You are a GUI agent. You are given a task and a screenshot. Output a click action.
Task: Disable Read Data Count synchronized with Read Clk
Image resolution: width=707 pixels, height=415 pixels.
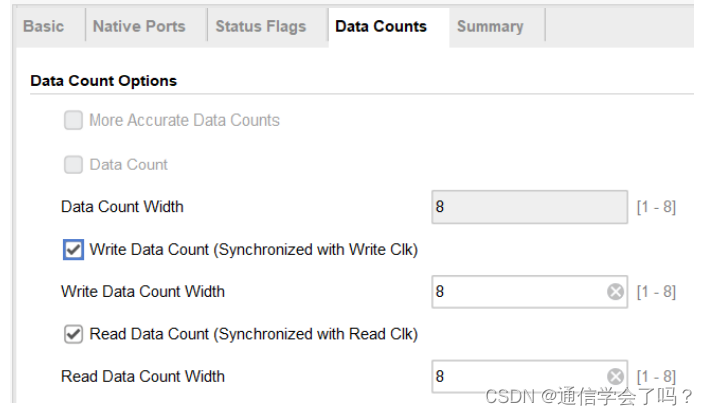pos(73,334)
